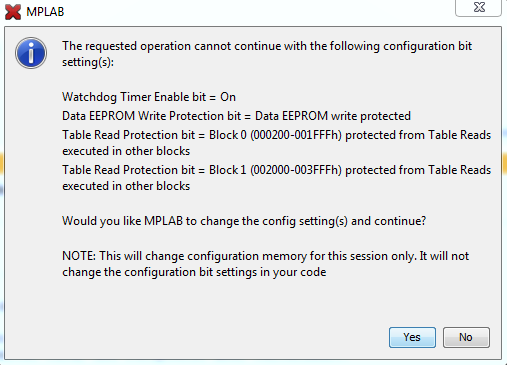Image resolution: width=507 pixels, height=365 pixels.
Task: Click the red MPLAB X logo icon
Action: (13, 12)
